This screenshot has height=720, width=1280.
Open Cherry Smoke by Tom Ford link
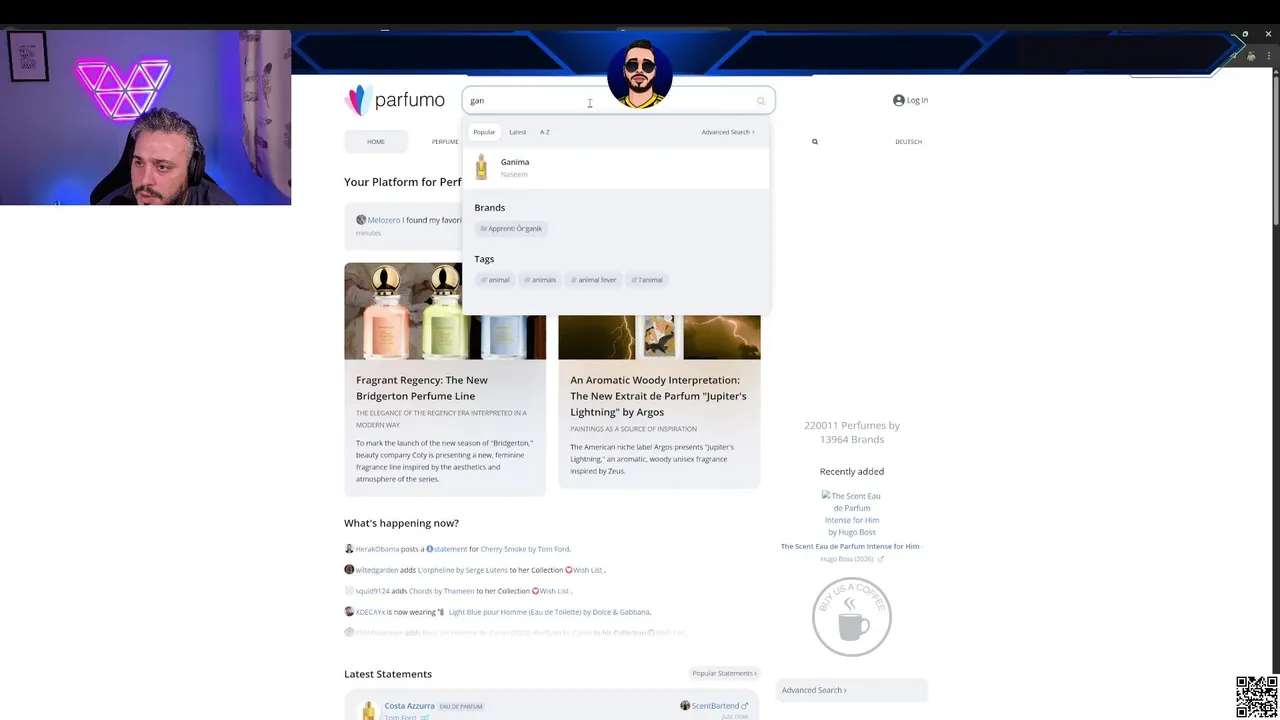[x=525, y=549]
